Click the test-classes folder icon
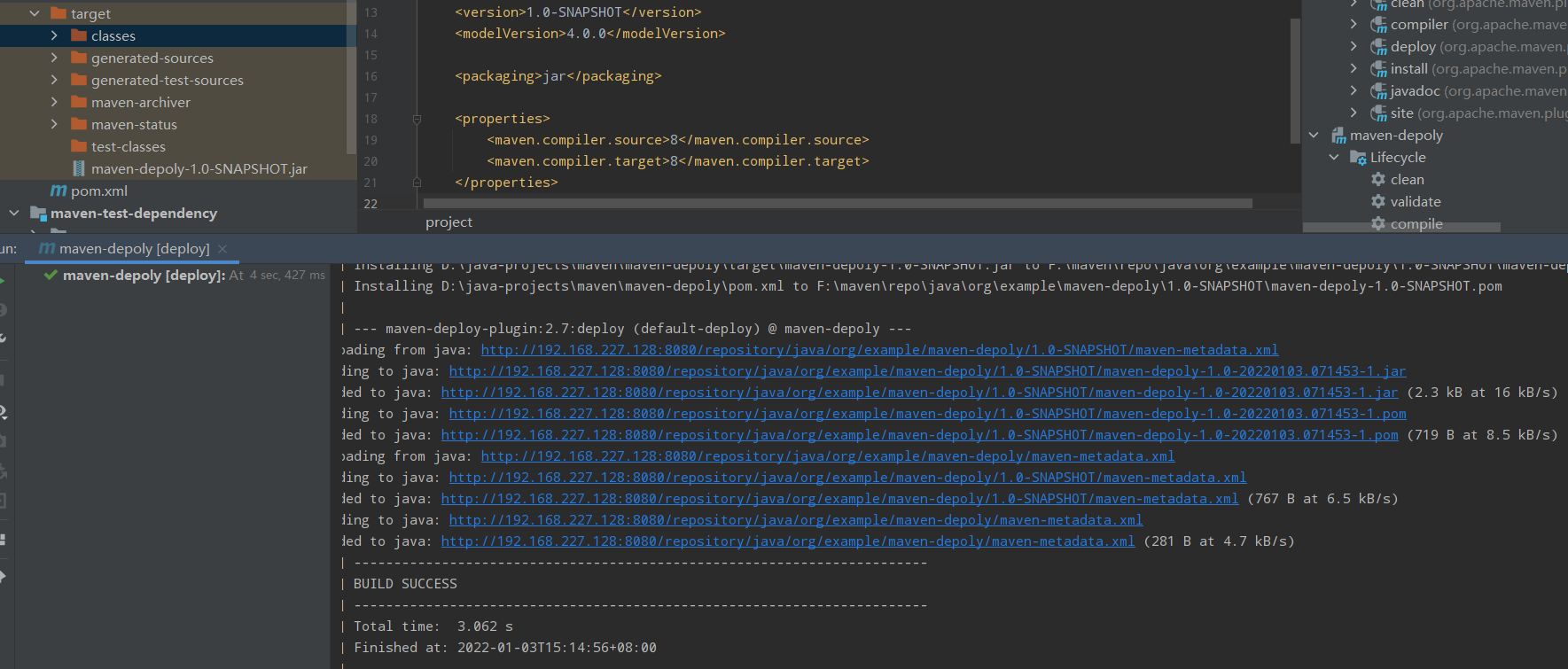Screen dimensions: 1568x669 [x=79, y=146]
